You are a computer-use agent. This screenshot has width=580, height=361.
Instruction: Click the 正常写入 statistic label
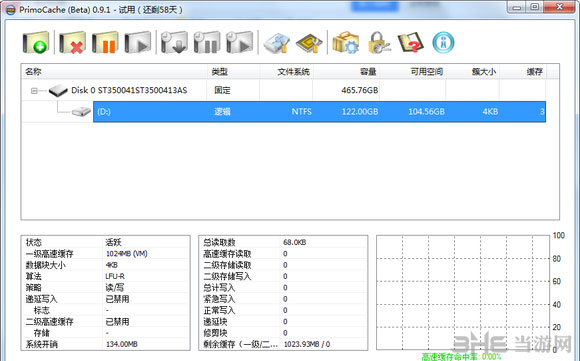point(219,310)
